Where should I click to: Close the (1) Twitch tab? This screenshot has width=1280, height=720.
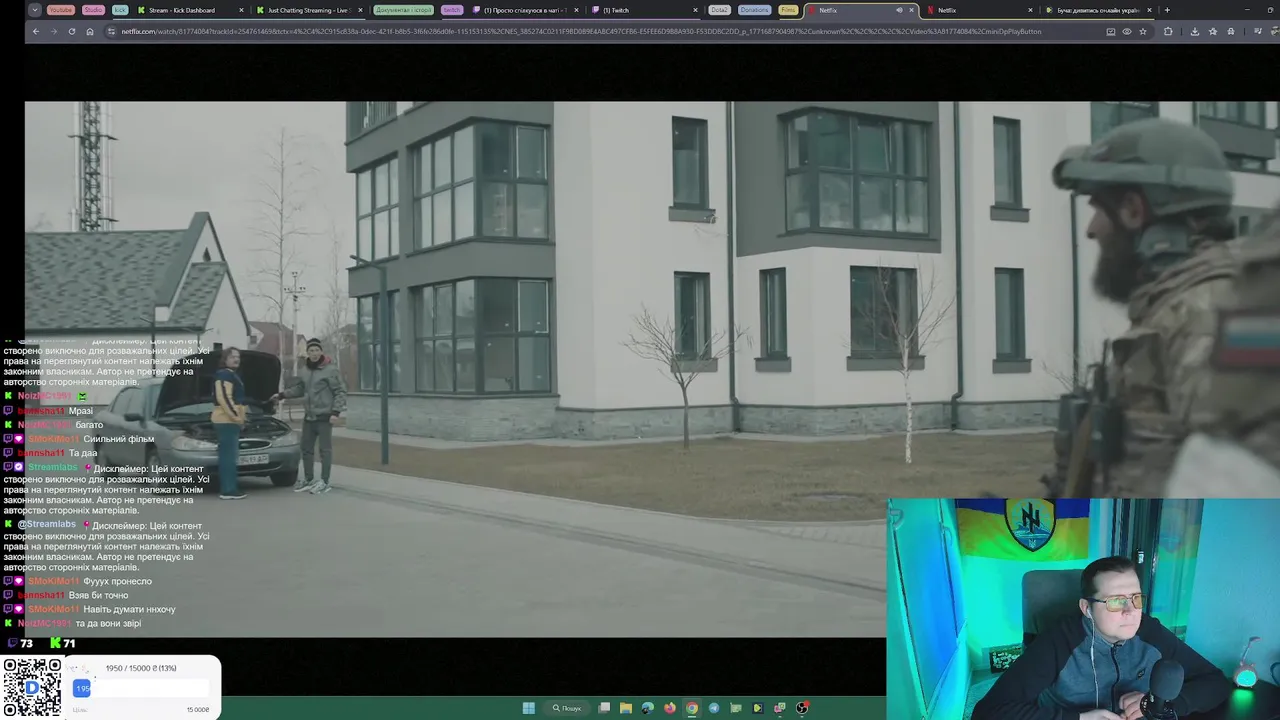coord(695,10)
